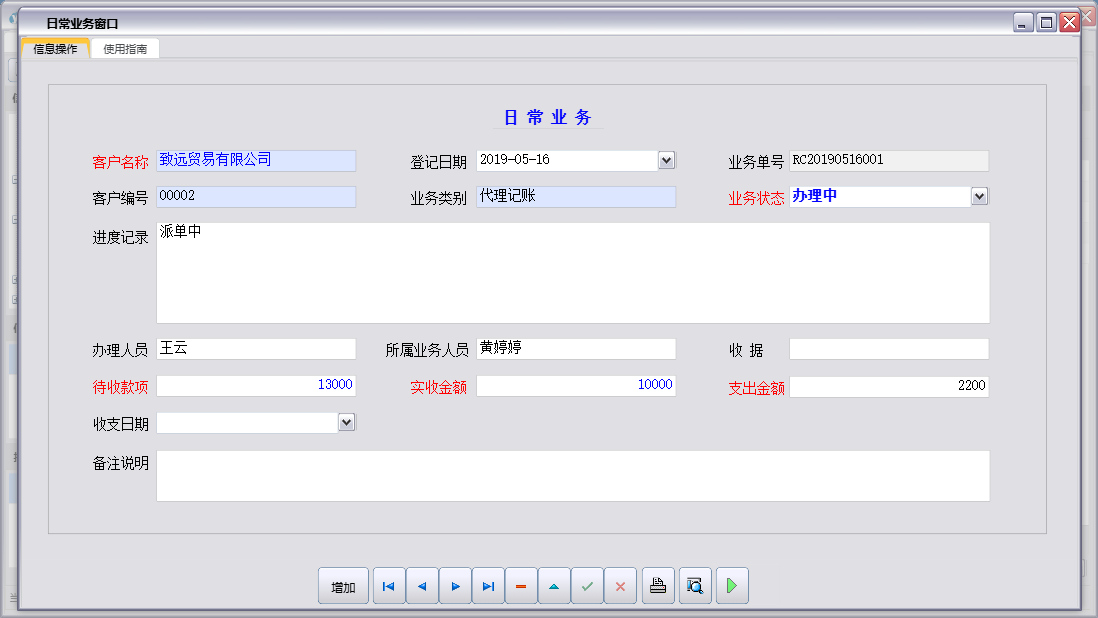Screen dimensions: 1098x618
Task: Jump to the first record
Action: coord(388,586)
